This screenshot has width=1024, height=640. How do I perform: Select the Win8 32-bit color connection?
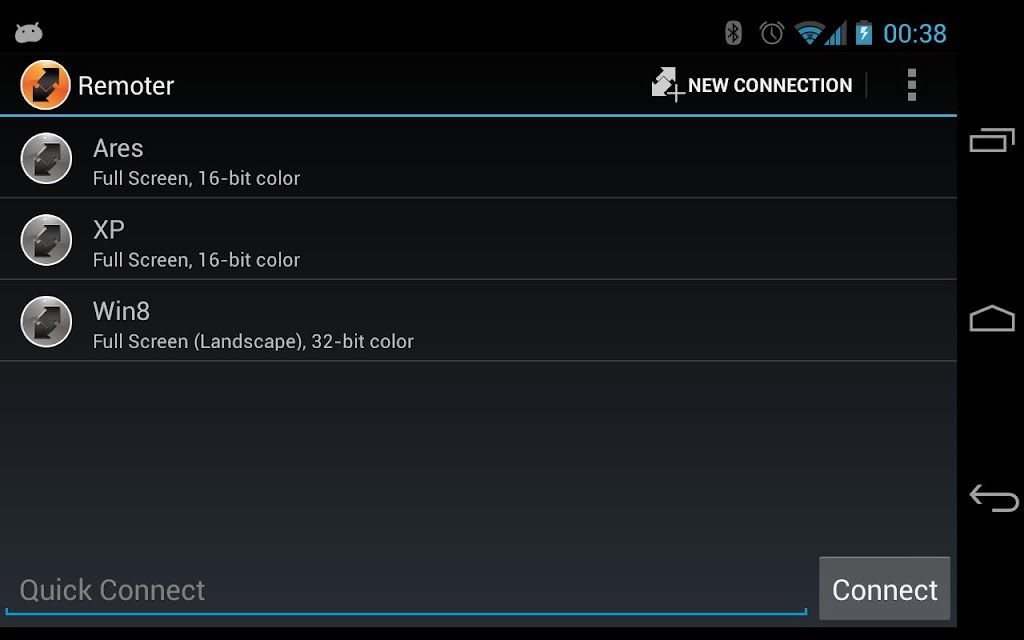(x=478, y=321)
